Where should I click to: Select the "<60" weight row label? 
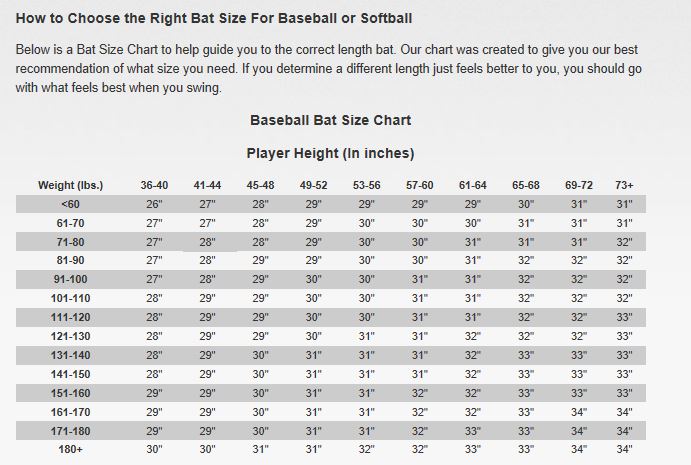click(71, 204)
